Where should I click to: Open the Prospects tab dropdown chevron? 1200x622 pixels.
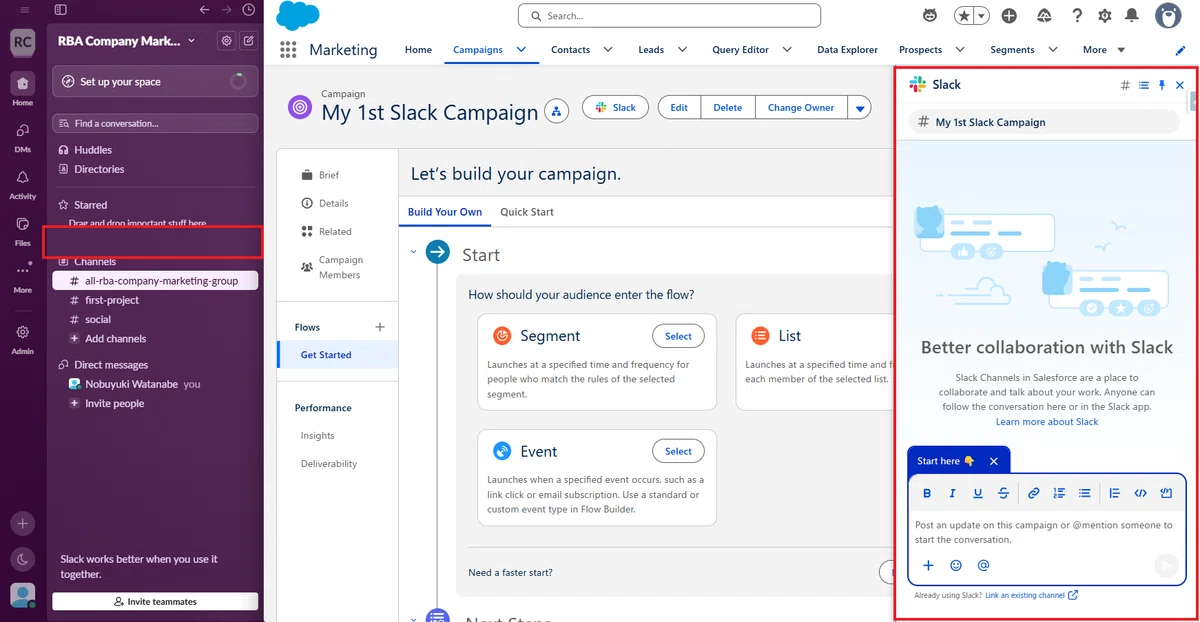point(960,50)
